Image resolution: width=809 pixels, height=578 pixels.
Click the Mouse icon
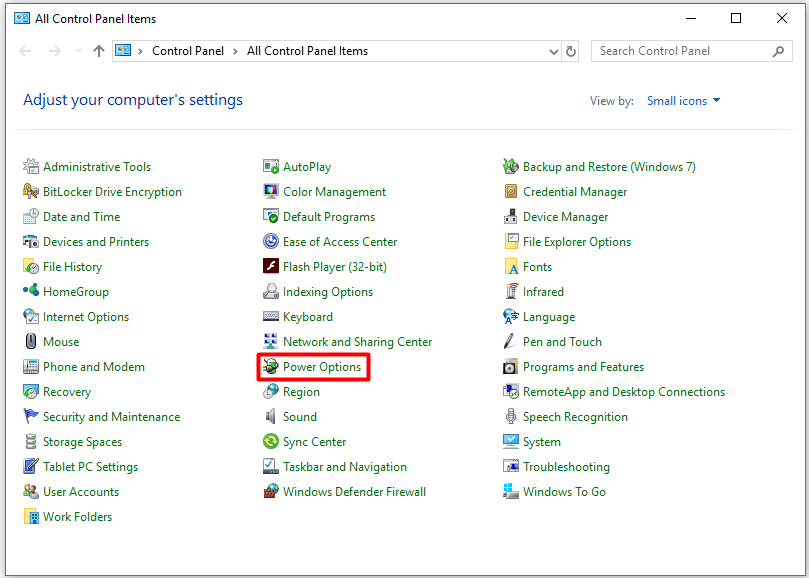31,342
